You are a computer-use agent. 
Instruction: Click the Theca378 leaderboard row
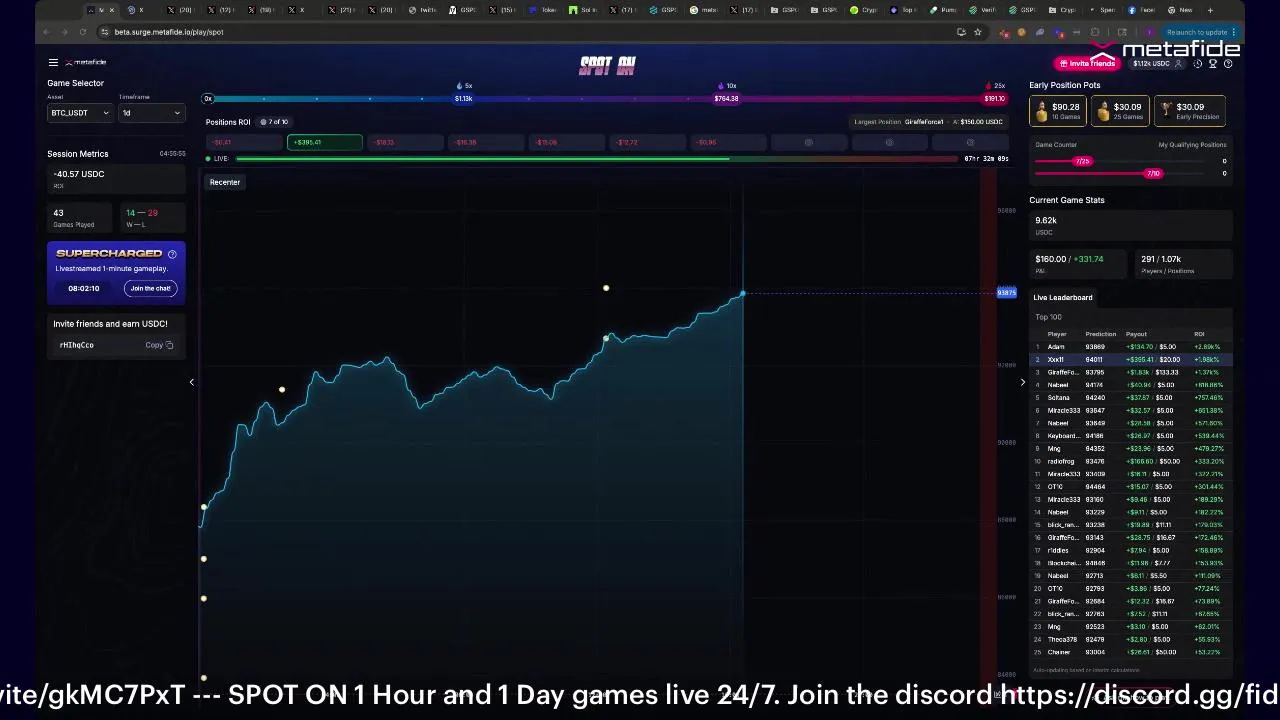point(1130,639)
